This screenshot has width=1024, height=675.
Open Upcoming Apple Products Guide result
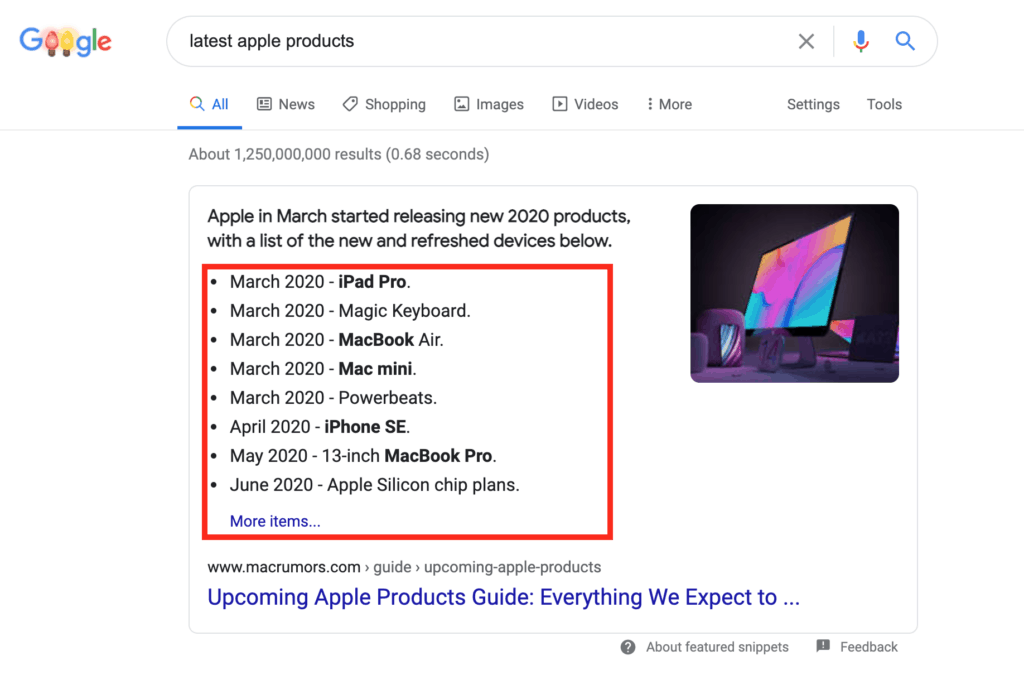tap(504, 597)
